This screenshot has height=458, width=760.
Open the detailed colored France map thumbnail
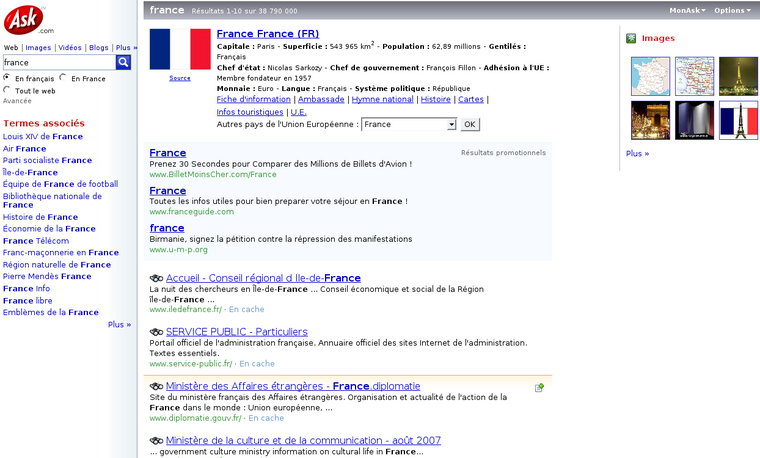(694, 76)
